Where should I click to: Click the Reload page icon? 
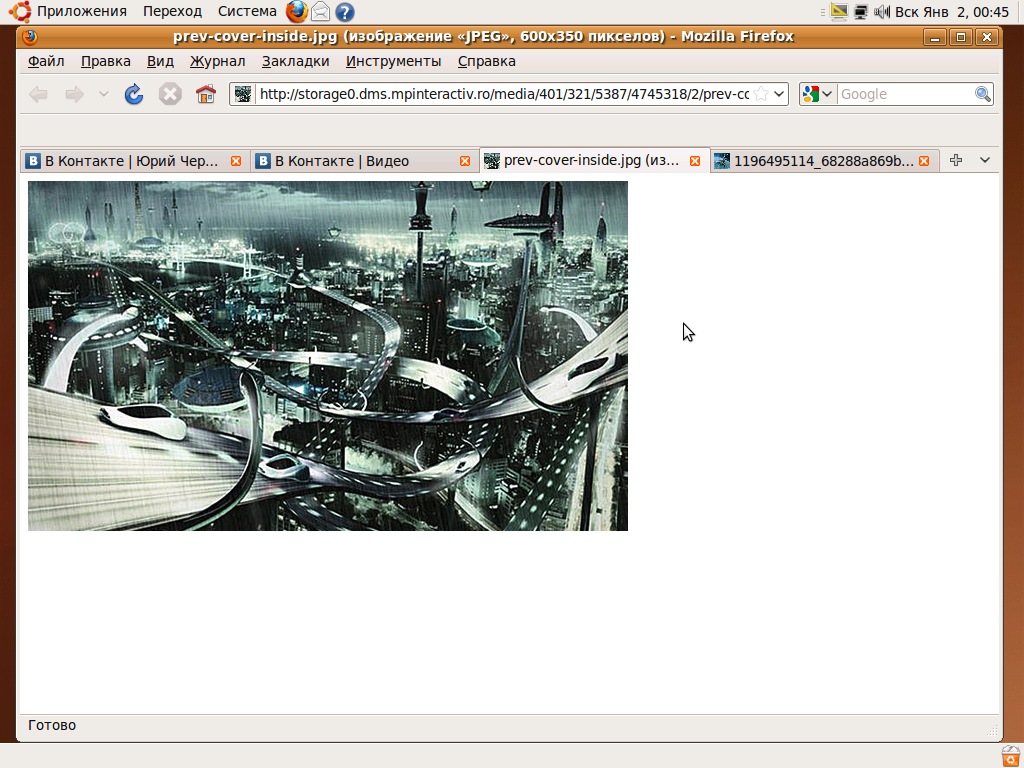click(x=134, y=94)
